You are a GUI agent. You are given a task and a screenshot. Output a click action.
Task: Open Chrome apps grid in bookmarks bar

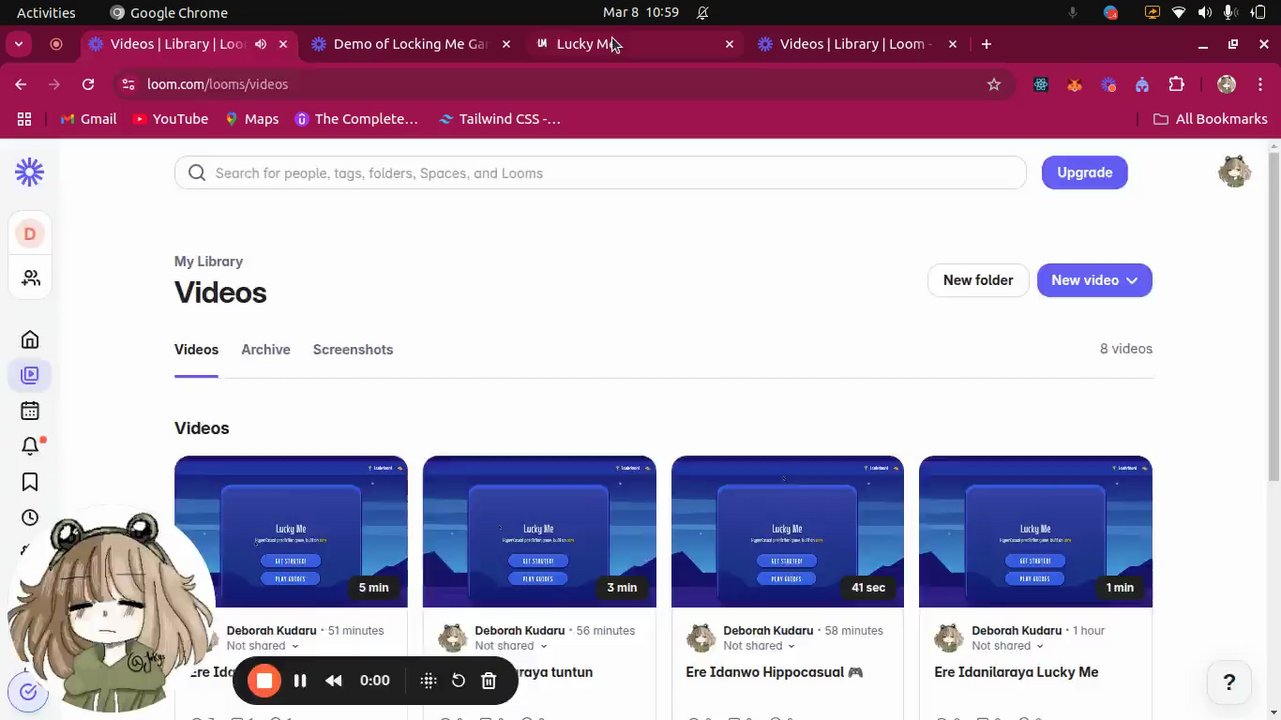pyautogui.click(x=24, y=119)
